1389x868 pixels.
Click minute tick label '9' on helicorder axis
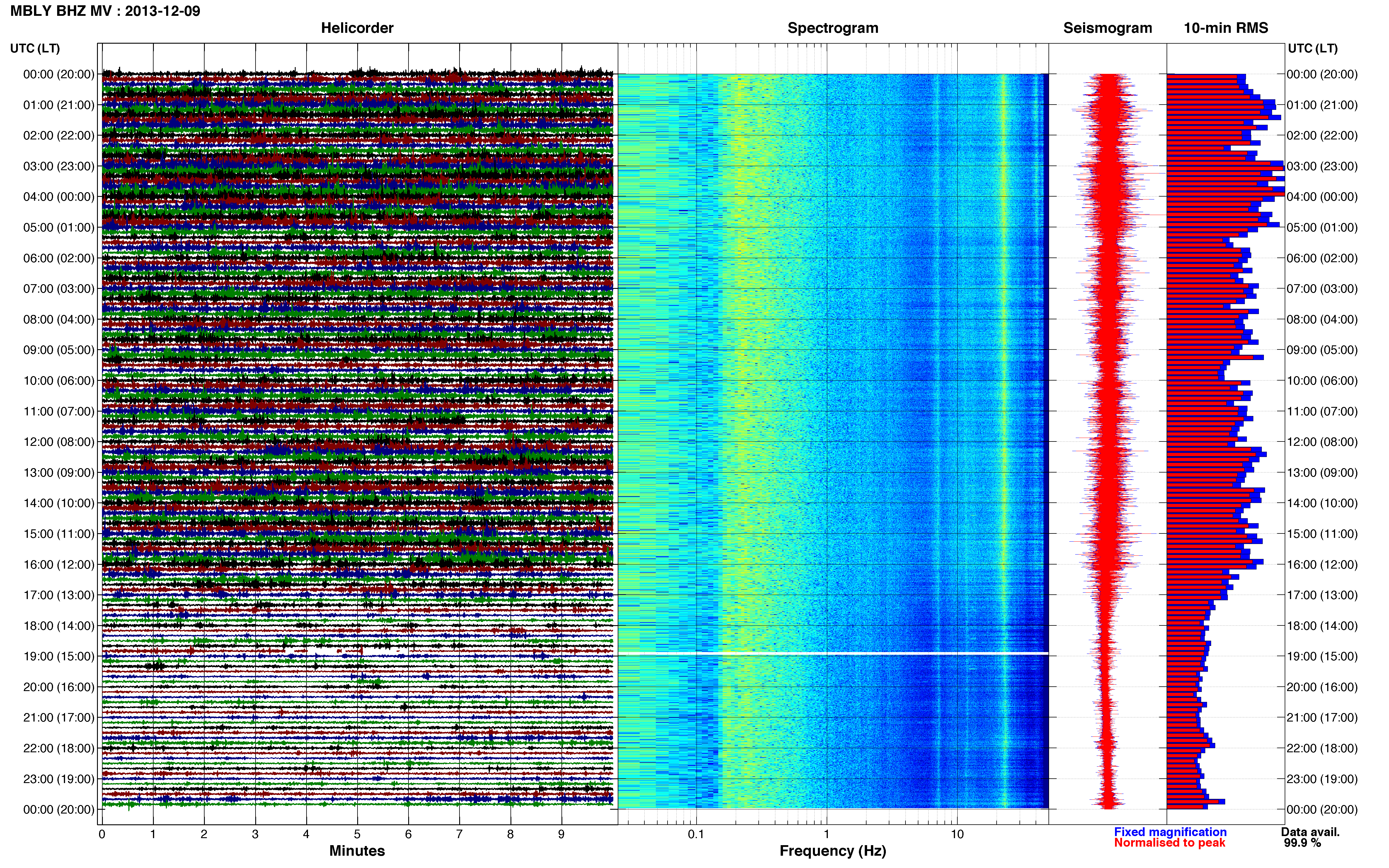coord(561,835)
